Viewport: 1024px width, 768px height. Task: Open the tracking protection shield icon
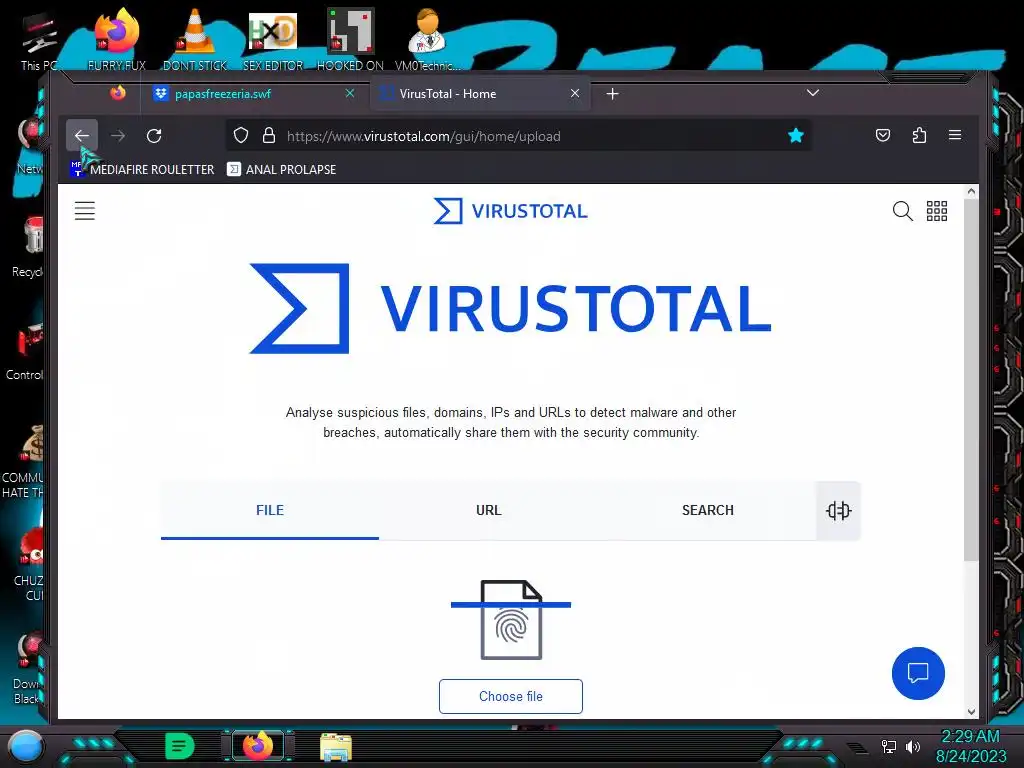coord(241,136)
